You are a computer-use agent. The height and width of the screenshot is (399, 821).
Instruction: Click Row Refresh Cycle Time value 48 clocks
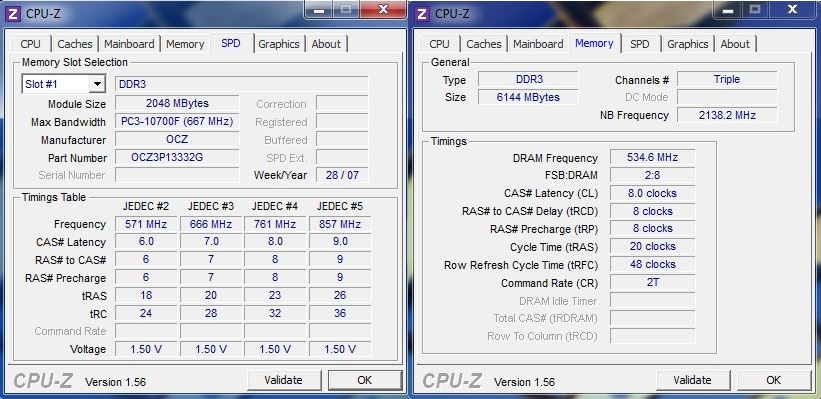[x=652, y=264]
